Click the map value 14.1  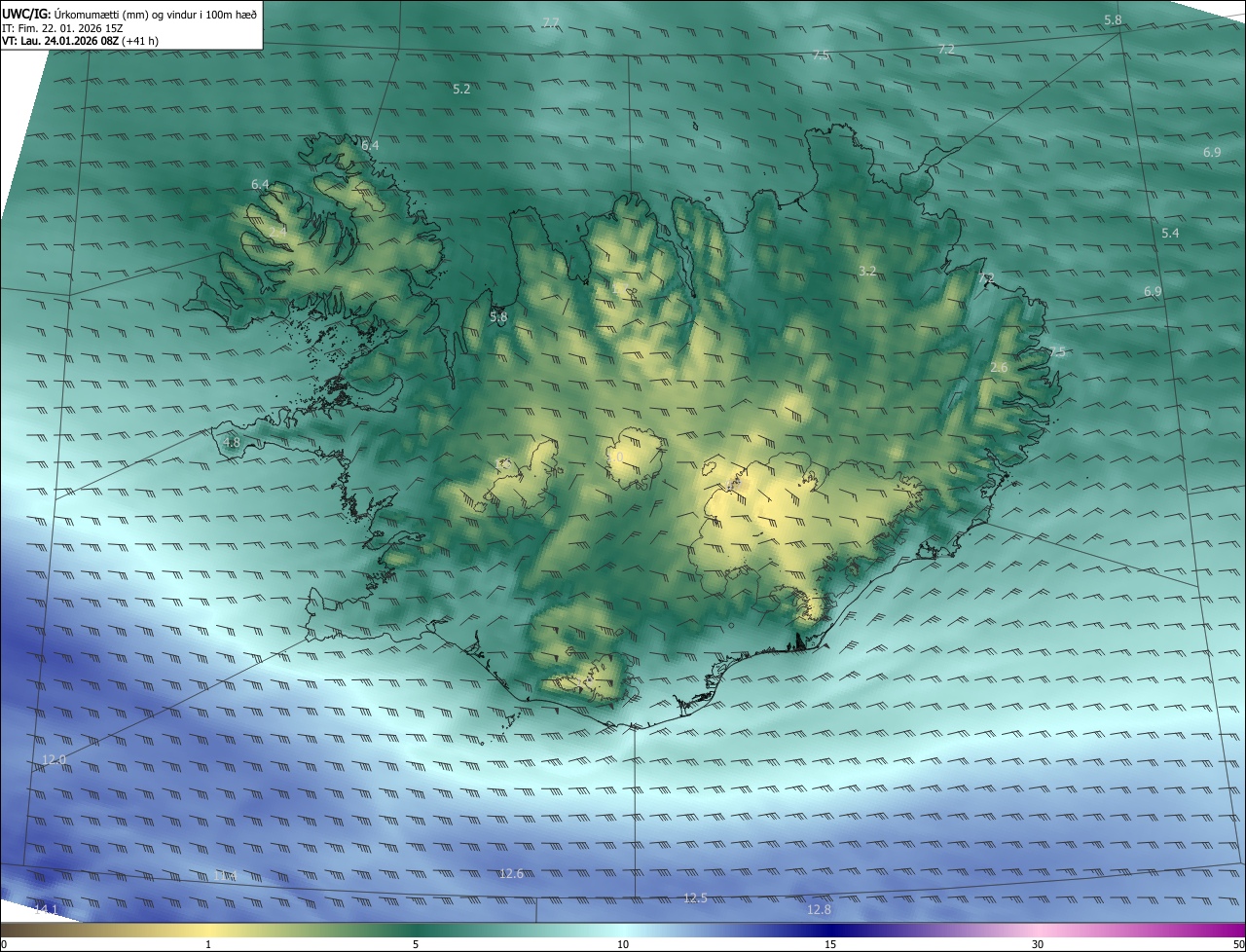(46, 908)
